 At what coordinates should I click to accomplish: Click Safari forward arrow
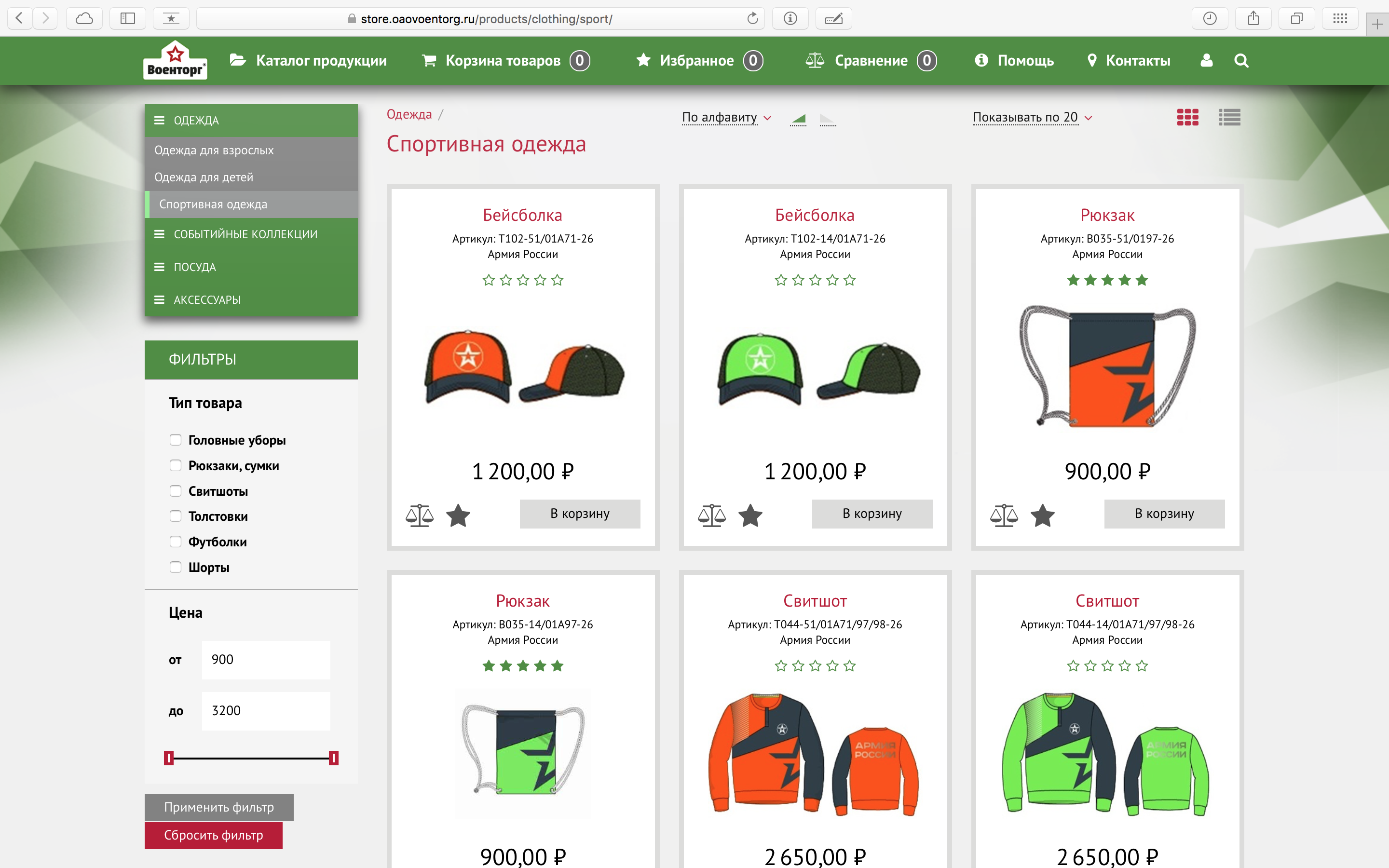coord(45,18)
